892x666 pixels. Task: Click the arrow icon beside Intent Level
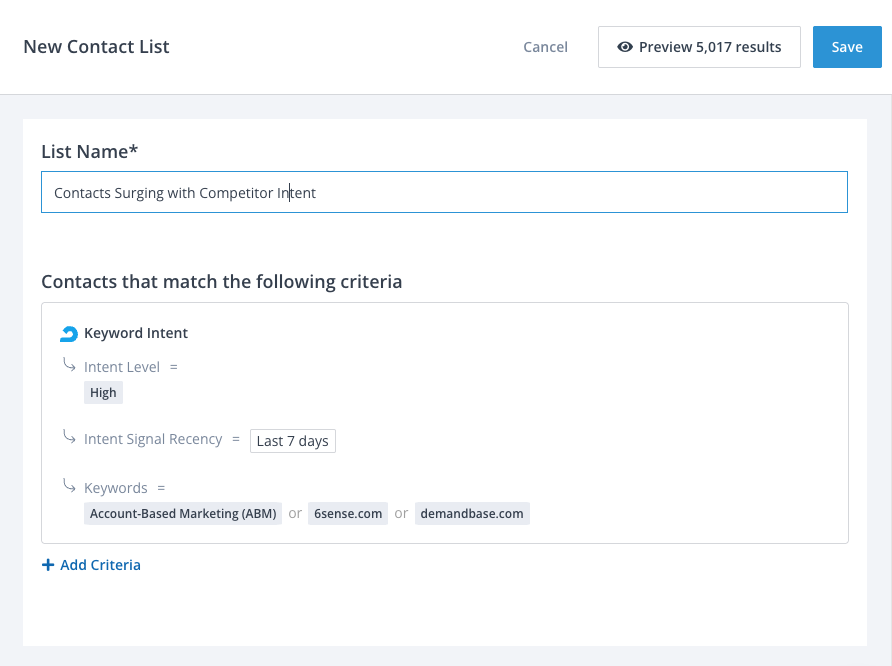click(69, 366)
